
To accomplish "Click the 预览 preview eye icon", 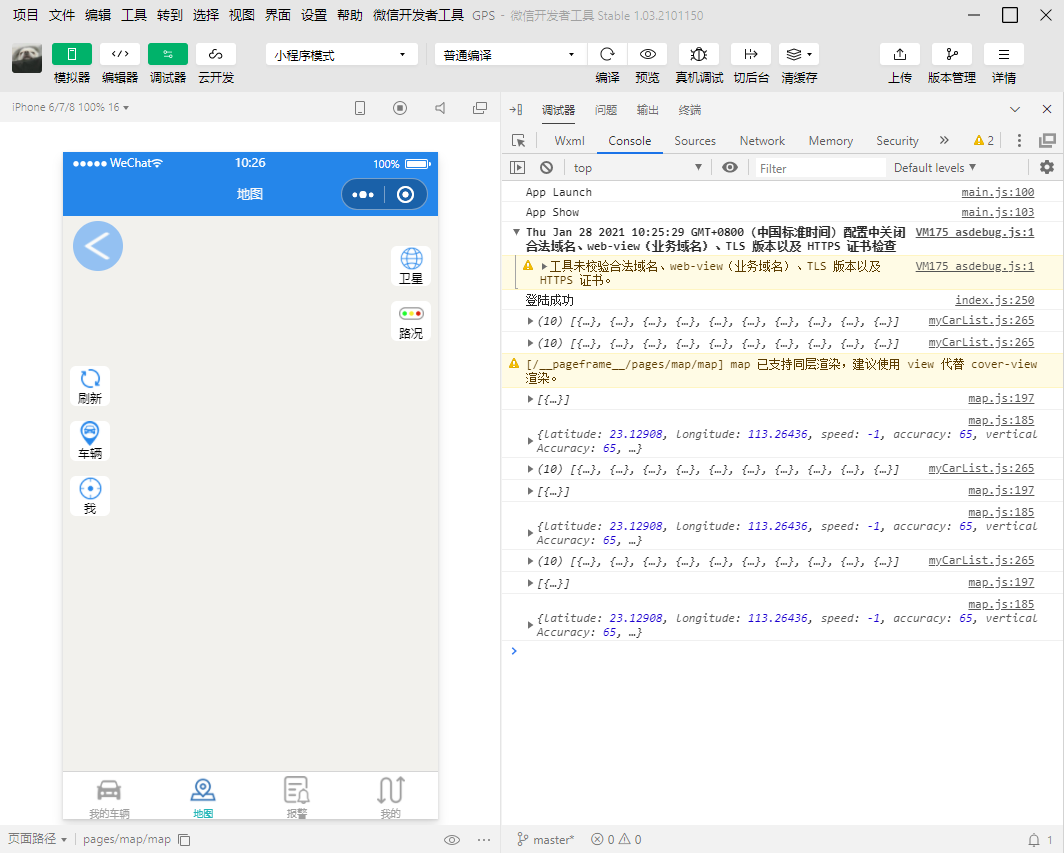I will pos(647,54).
